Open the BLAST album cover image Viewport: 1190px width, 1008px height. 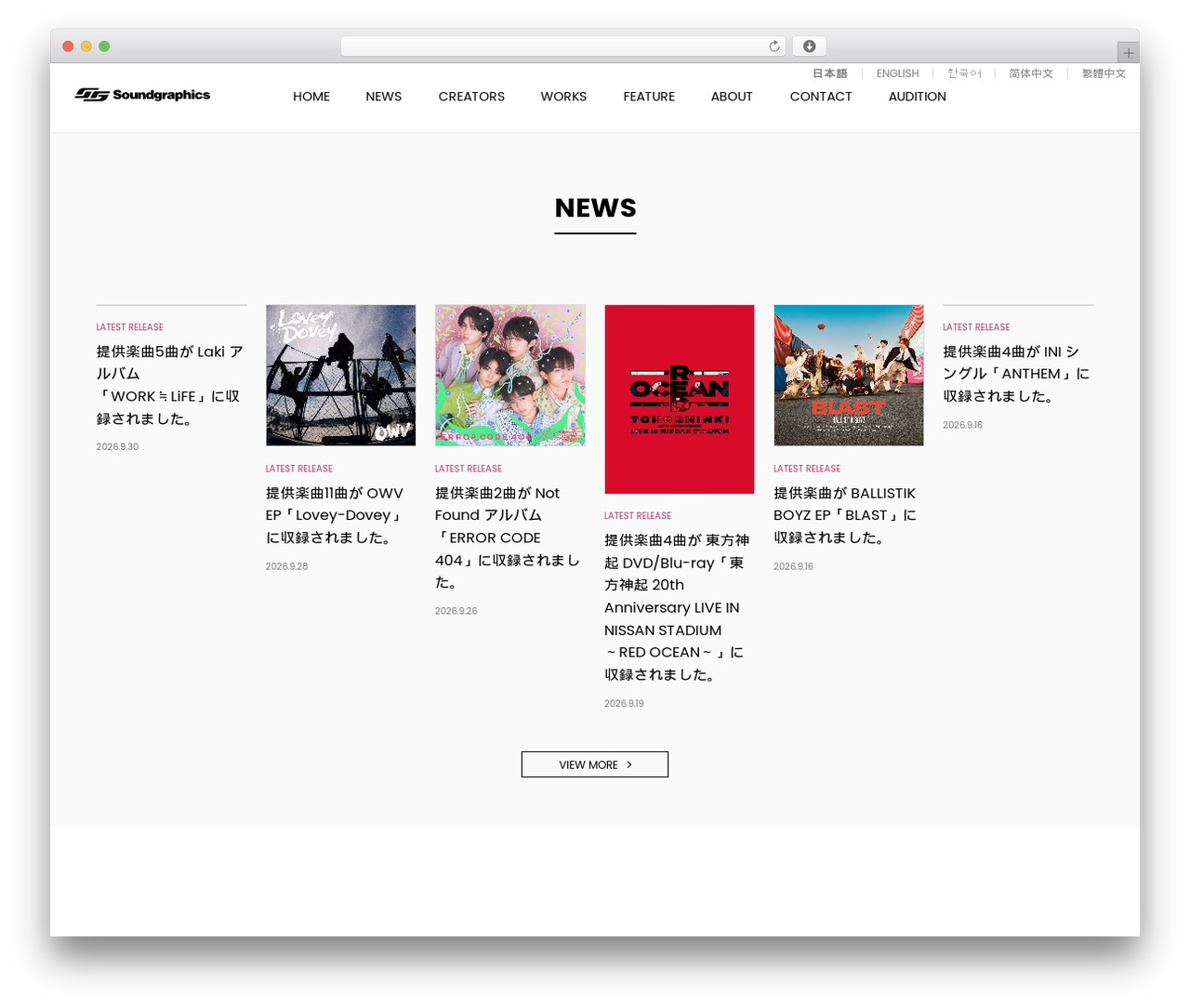[x=848, y=375]
